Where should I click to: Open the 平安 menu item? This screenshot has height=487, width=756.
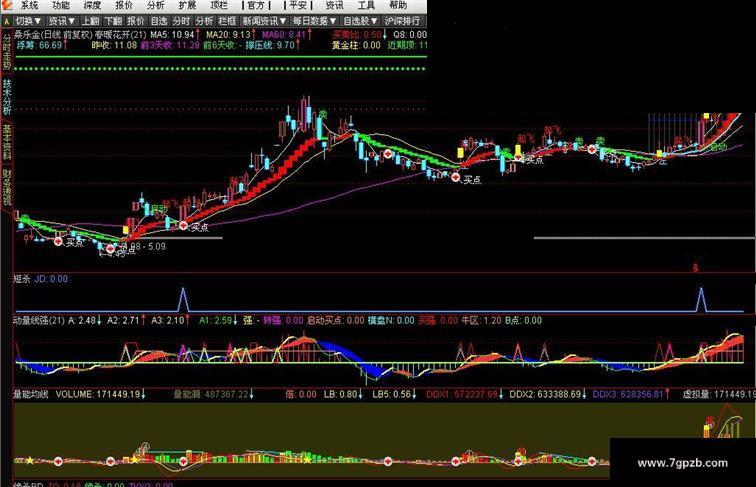click(x=298, y=5)
